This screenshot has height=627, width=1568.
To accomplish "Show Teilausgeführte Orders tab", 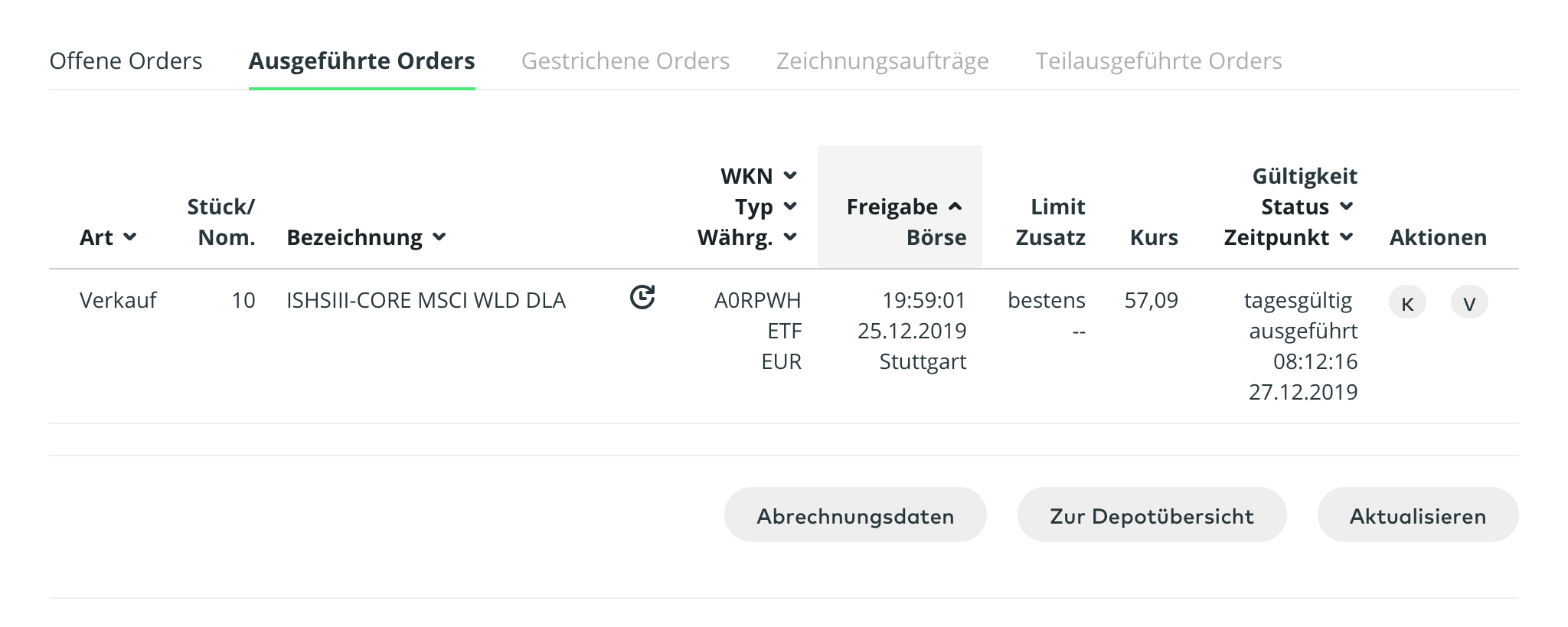I will coord(1158,61).
